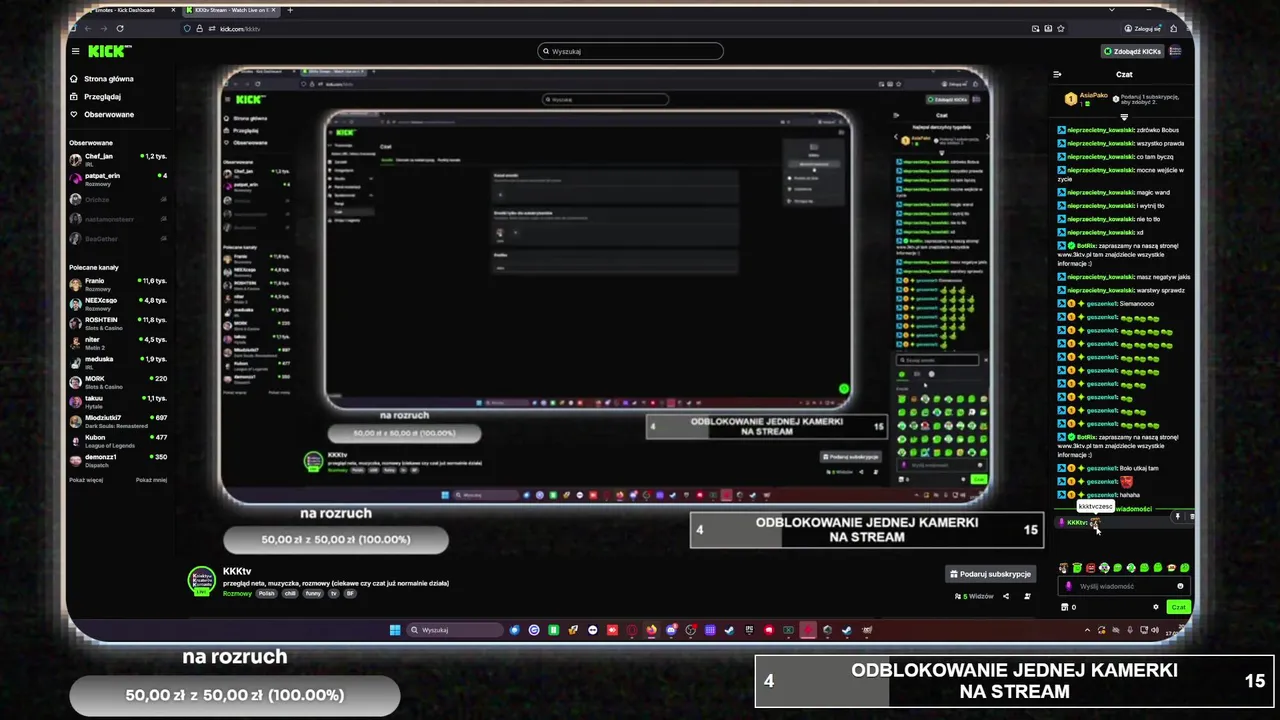Insert the last green quick emote
The image size is (1280, 720).
[x=1184, y=568]
